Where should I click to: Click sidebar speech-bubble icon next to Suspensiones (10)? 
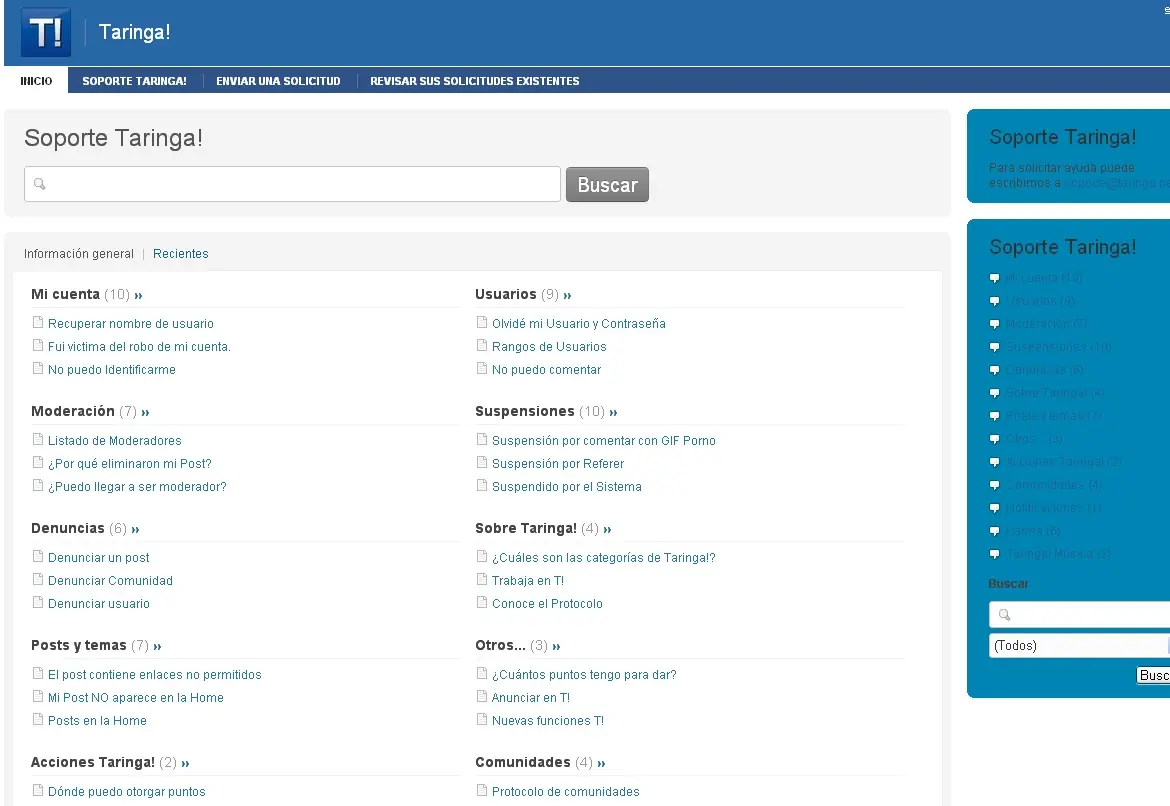995,347
